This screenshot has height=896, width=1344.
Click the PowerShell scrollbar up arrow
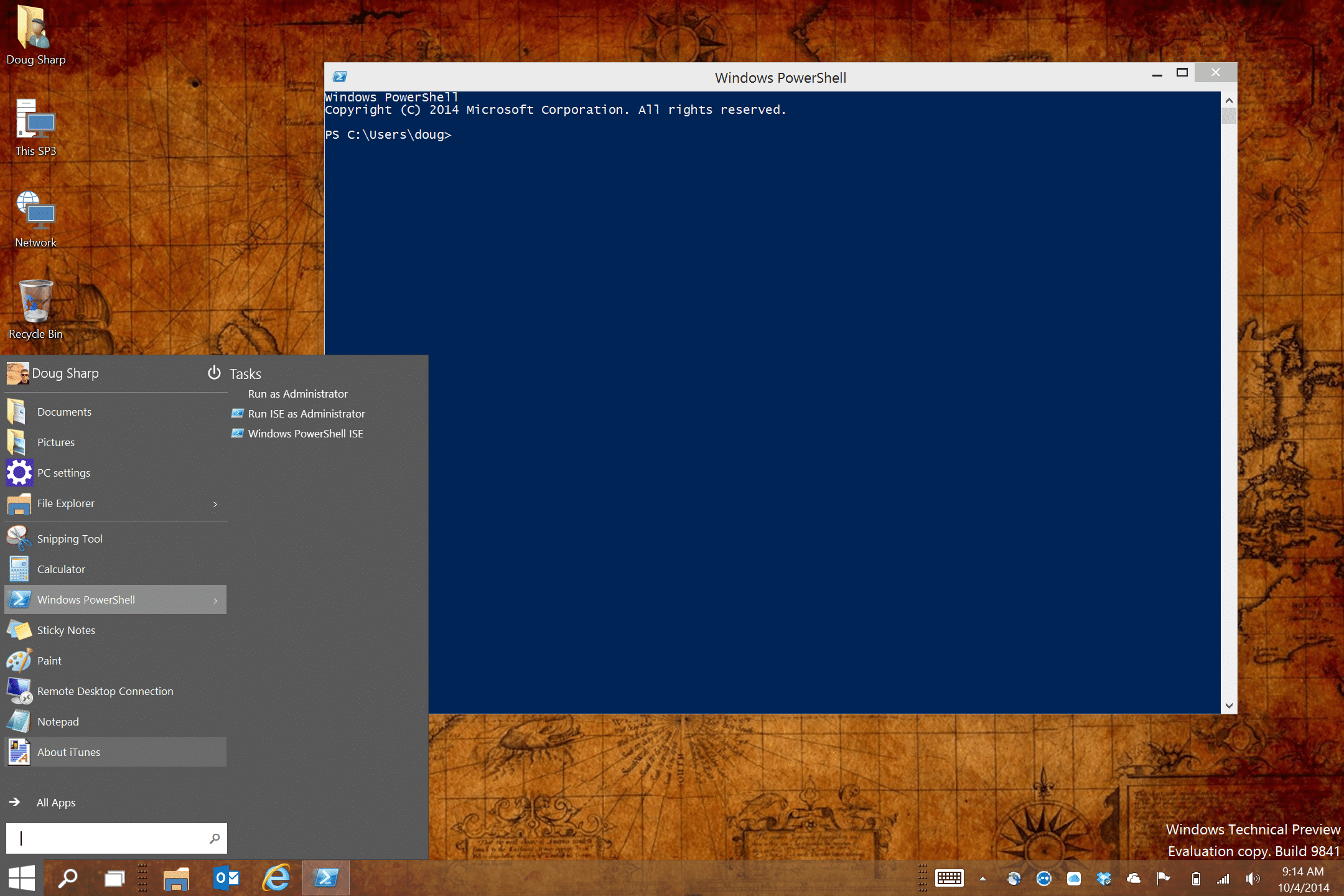click(1229, 100)
